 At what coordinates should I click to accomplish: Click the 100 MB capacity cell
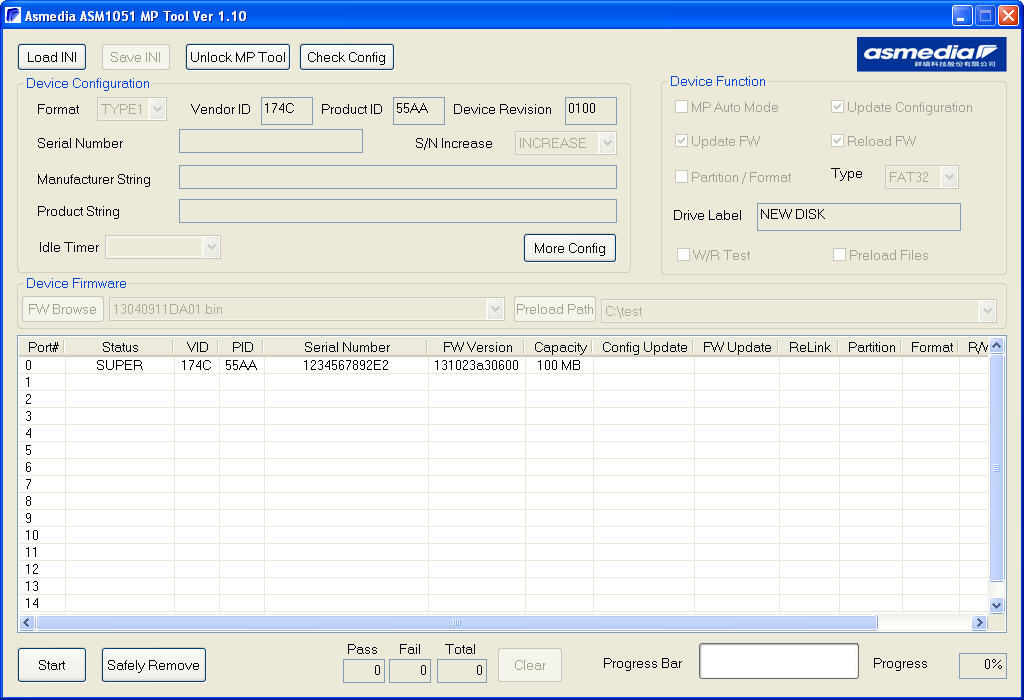pos(559,365)
